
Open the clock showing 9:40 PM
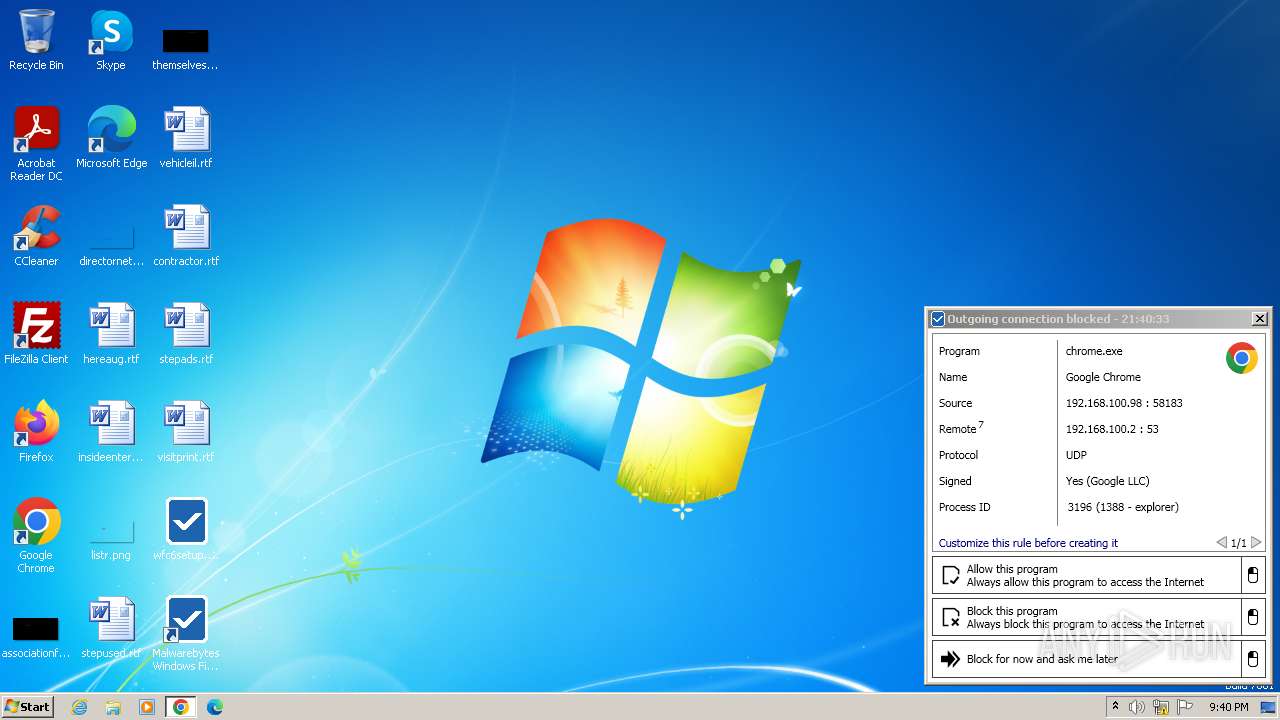pyautogui.click(x=1228, y=707)
